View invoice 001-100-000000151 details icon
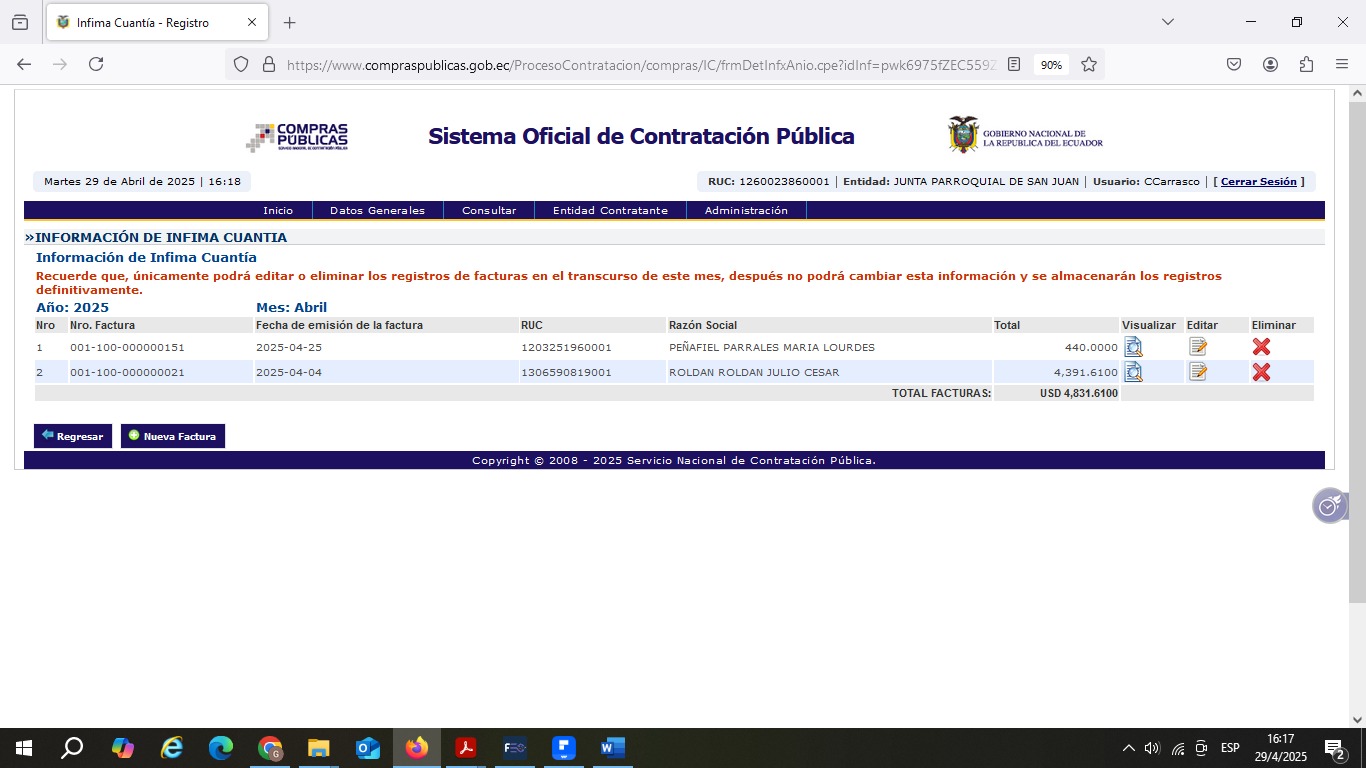The height and width of the screenshot is (768, 1366). point(1133,347)
